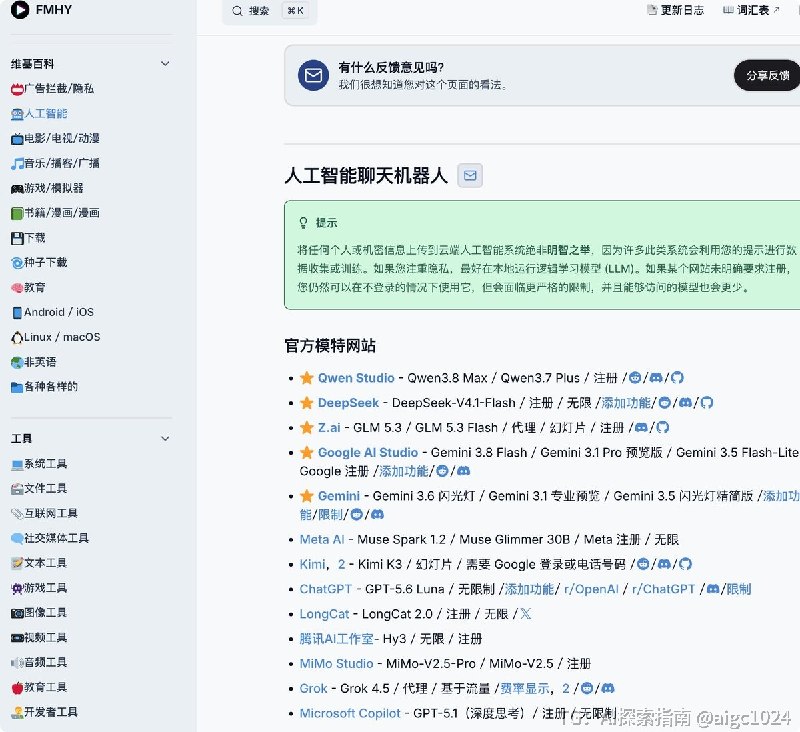Viewport: 800px width, 732px height.
Task: Open 系统工具 in the sidebar
Action: click(39, 464)
